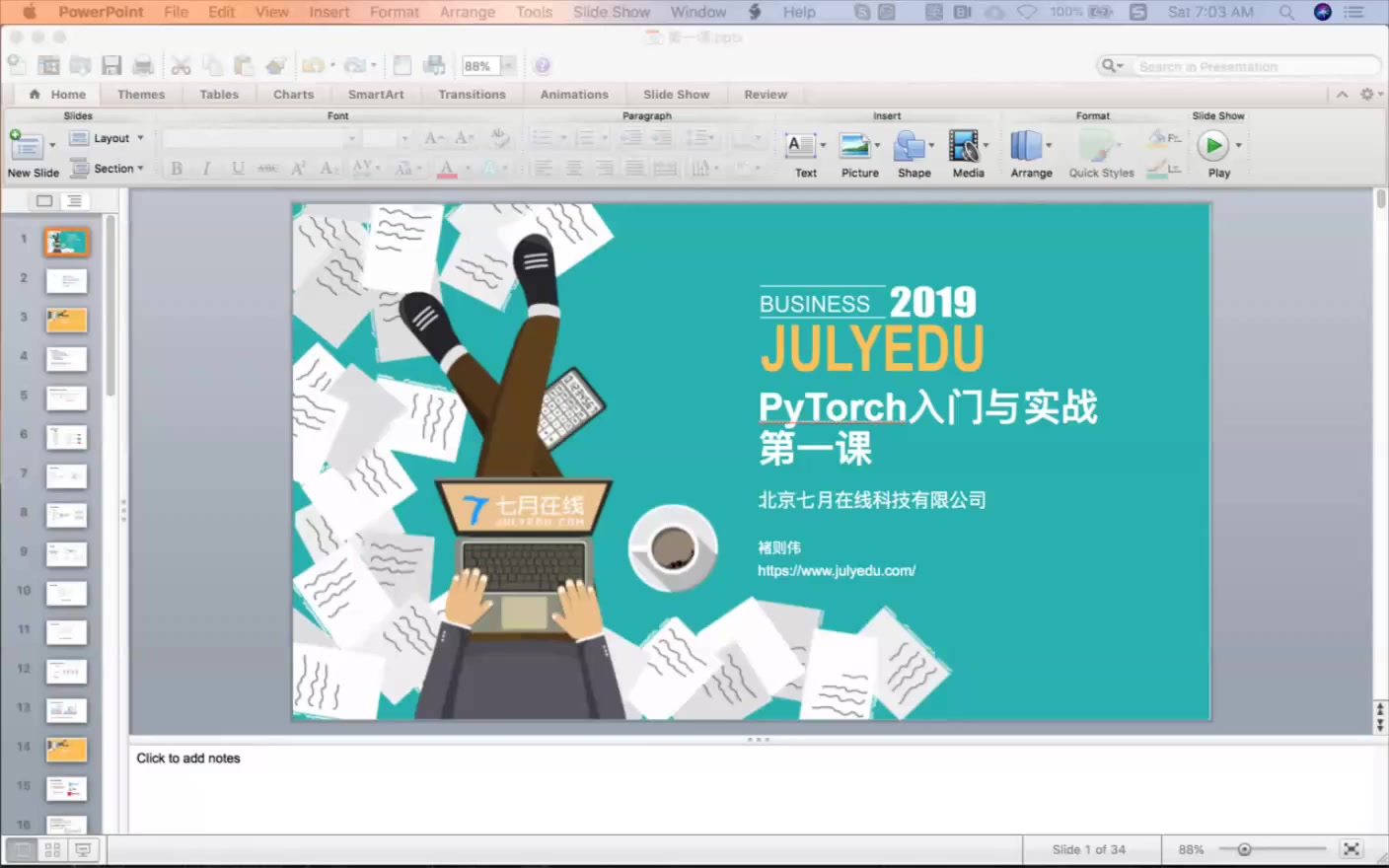Click the media browser toolbar icon

(434, 66)
